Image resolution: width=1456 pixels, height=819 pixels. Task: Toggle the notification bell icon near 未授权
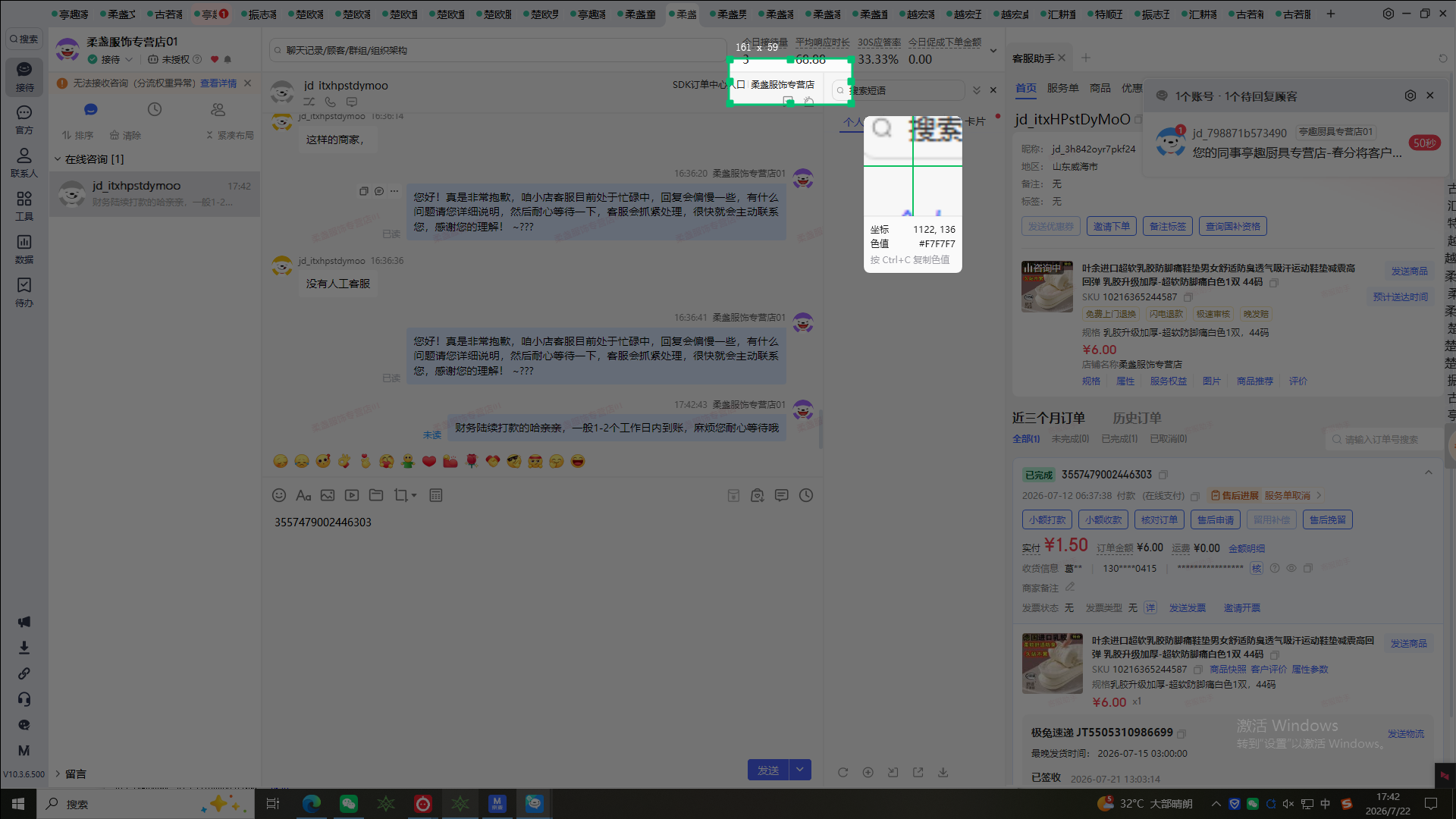click(x=227, y=59)
